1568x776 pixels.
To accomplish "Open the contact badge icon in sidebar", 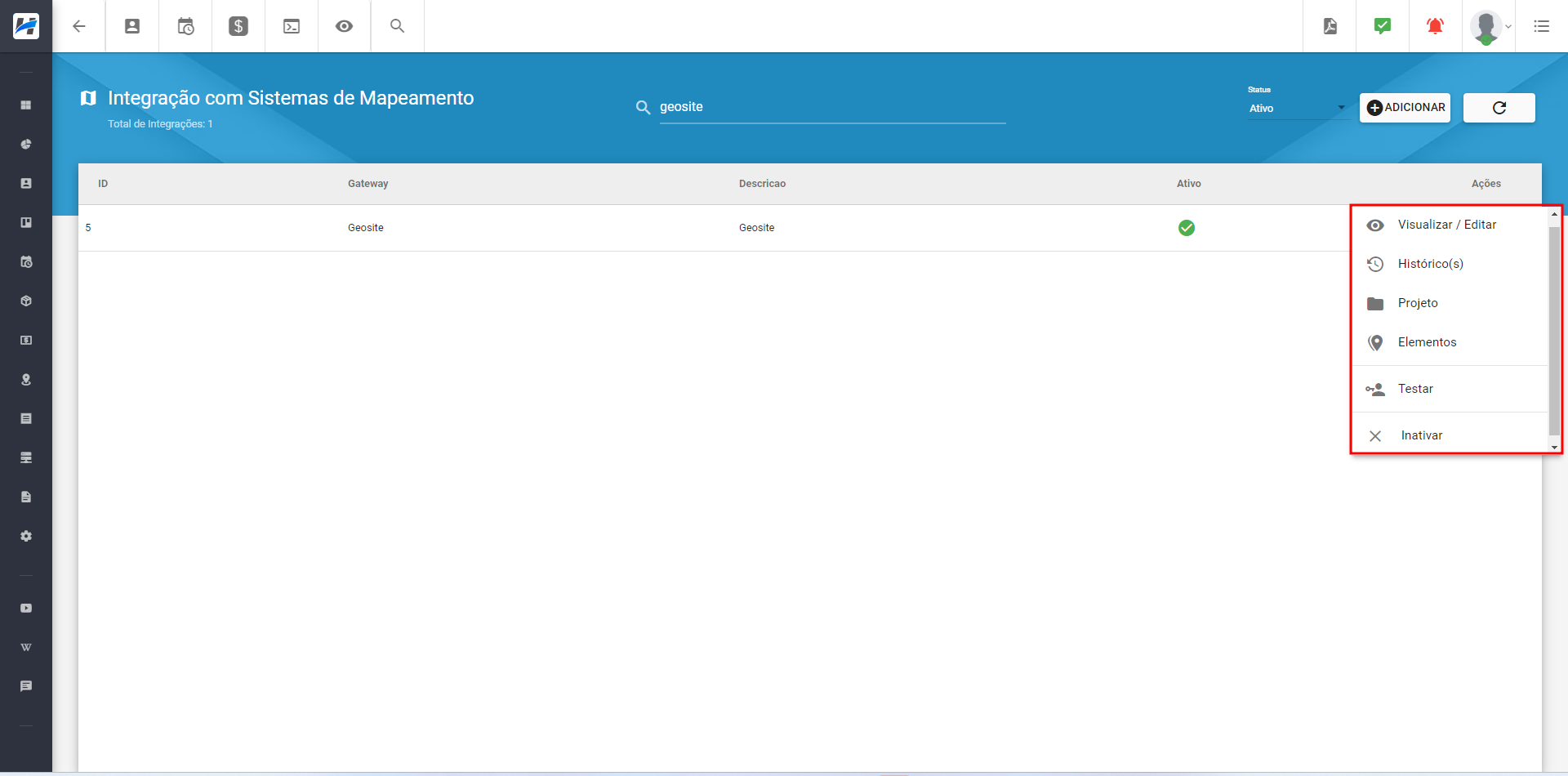I will [26, 184].
